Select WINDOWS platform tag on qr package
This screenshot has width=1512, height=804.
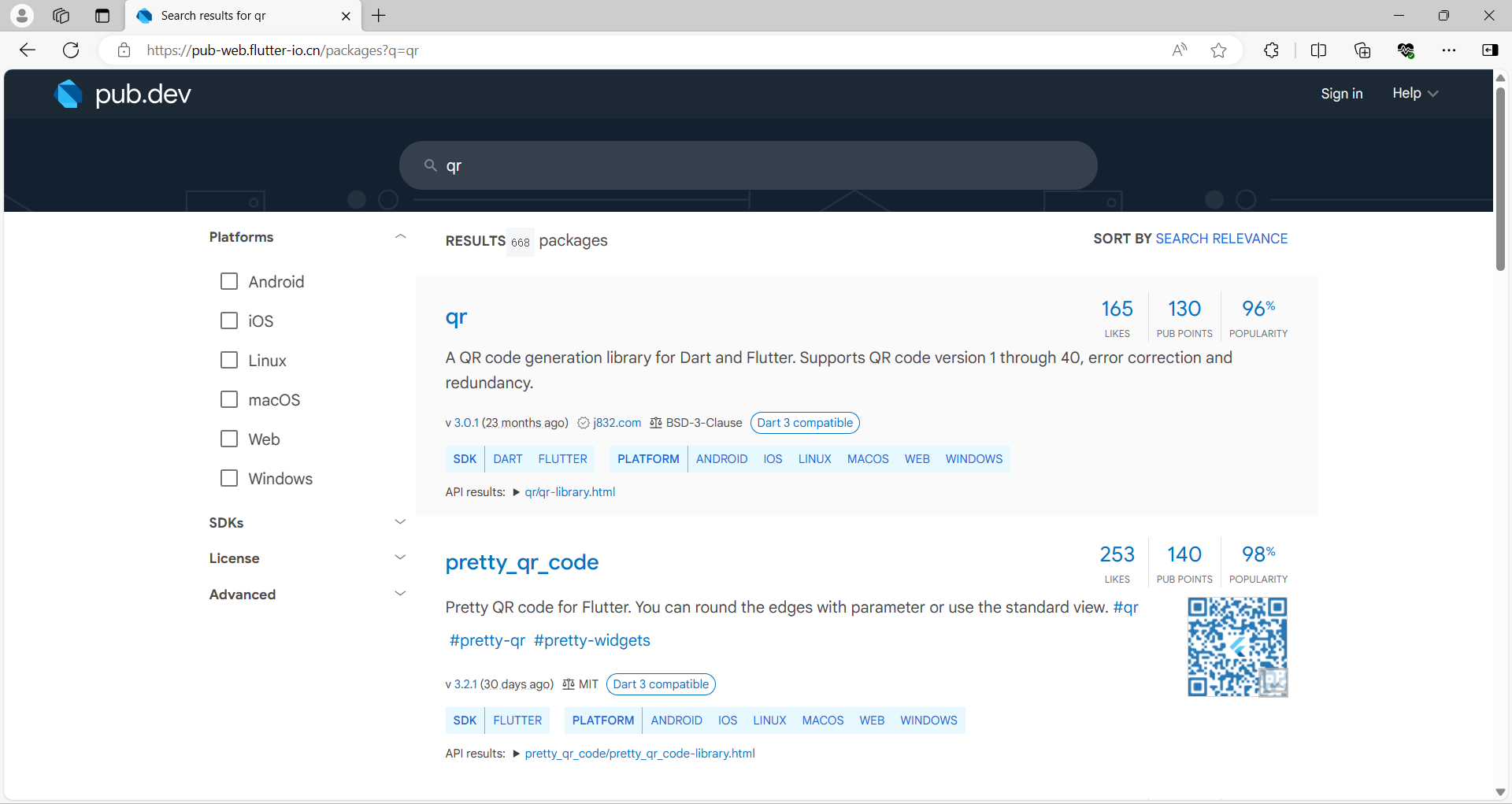(x=974, y=459)
